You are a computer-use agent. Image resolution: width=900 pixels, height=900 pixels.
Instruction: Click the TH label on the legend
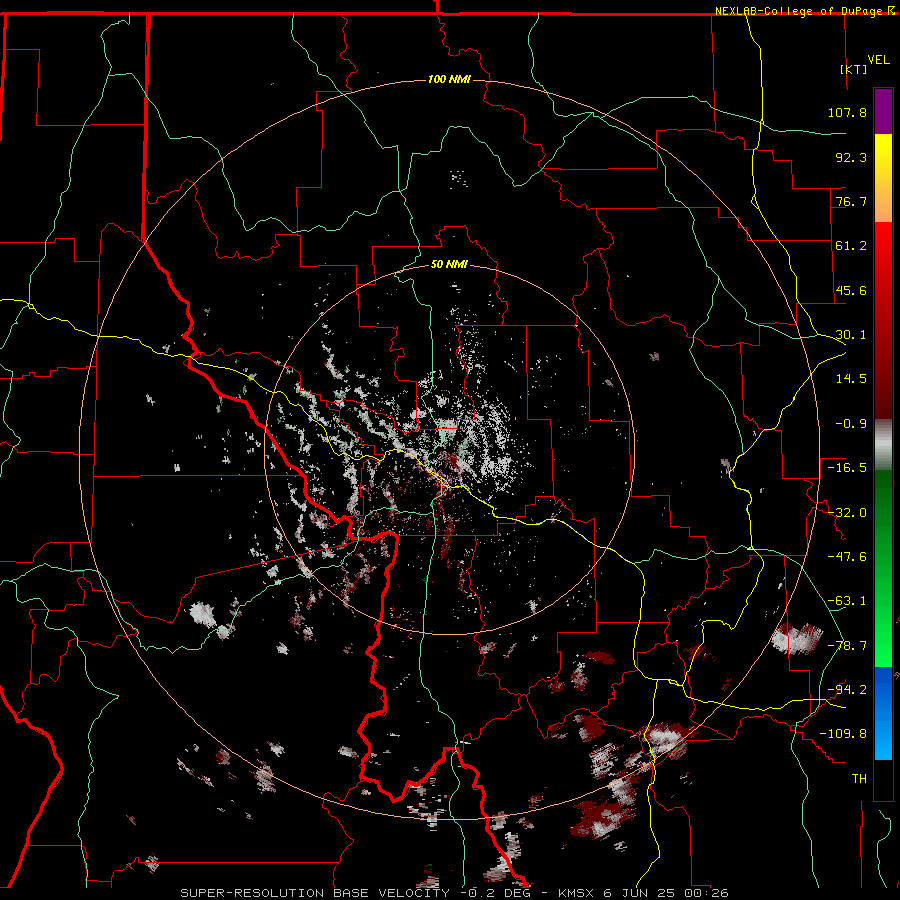[859, 779]
